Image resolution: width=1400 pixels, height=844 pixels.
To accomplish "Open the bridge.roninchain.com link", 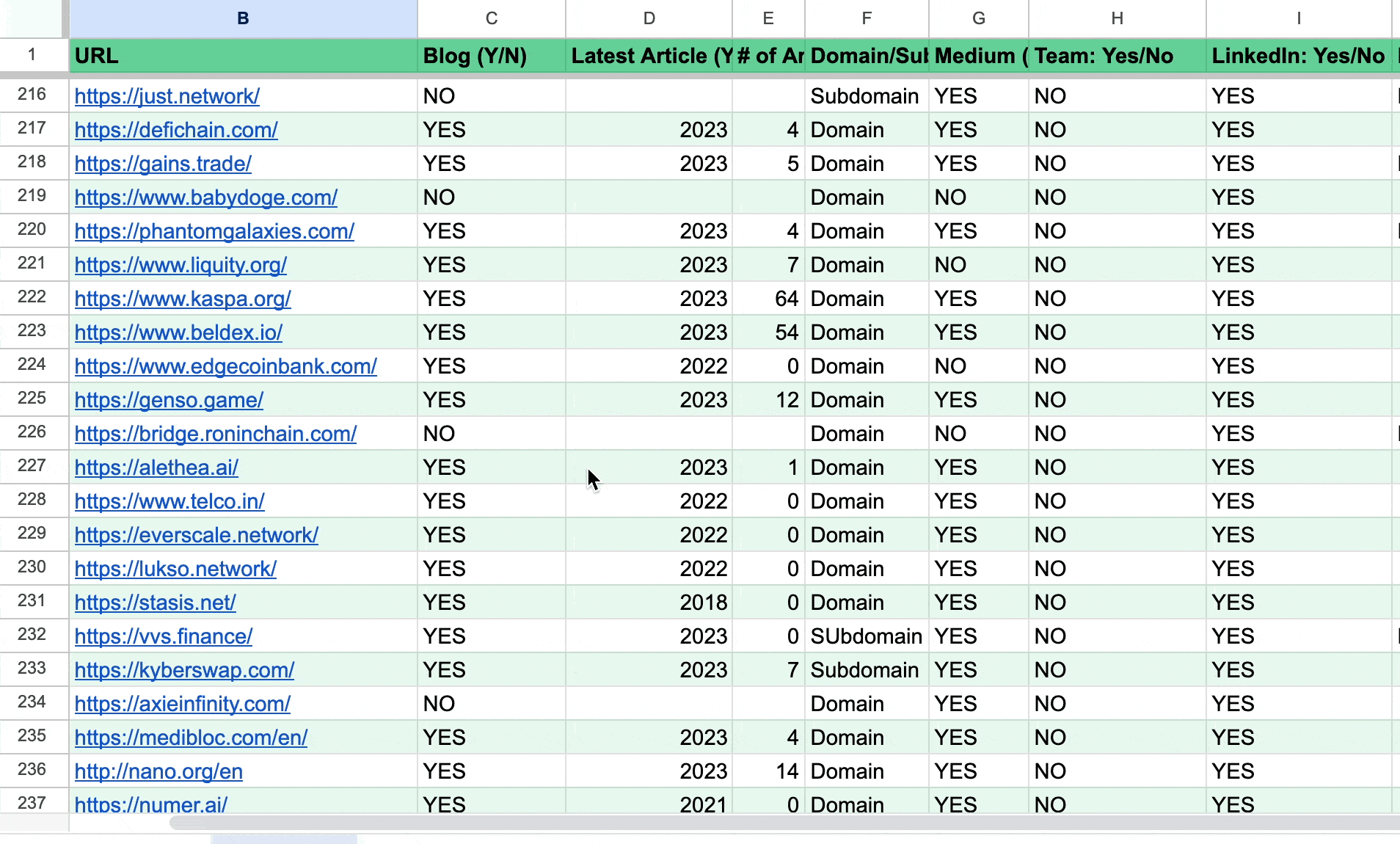I will coord(216,434).
